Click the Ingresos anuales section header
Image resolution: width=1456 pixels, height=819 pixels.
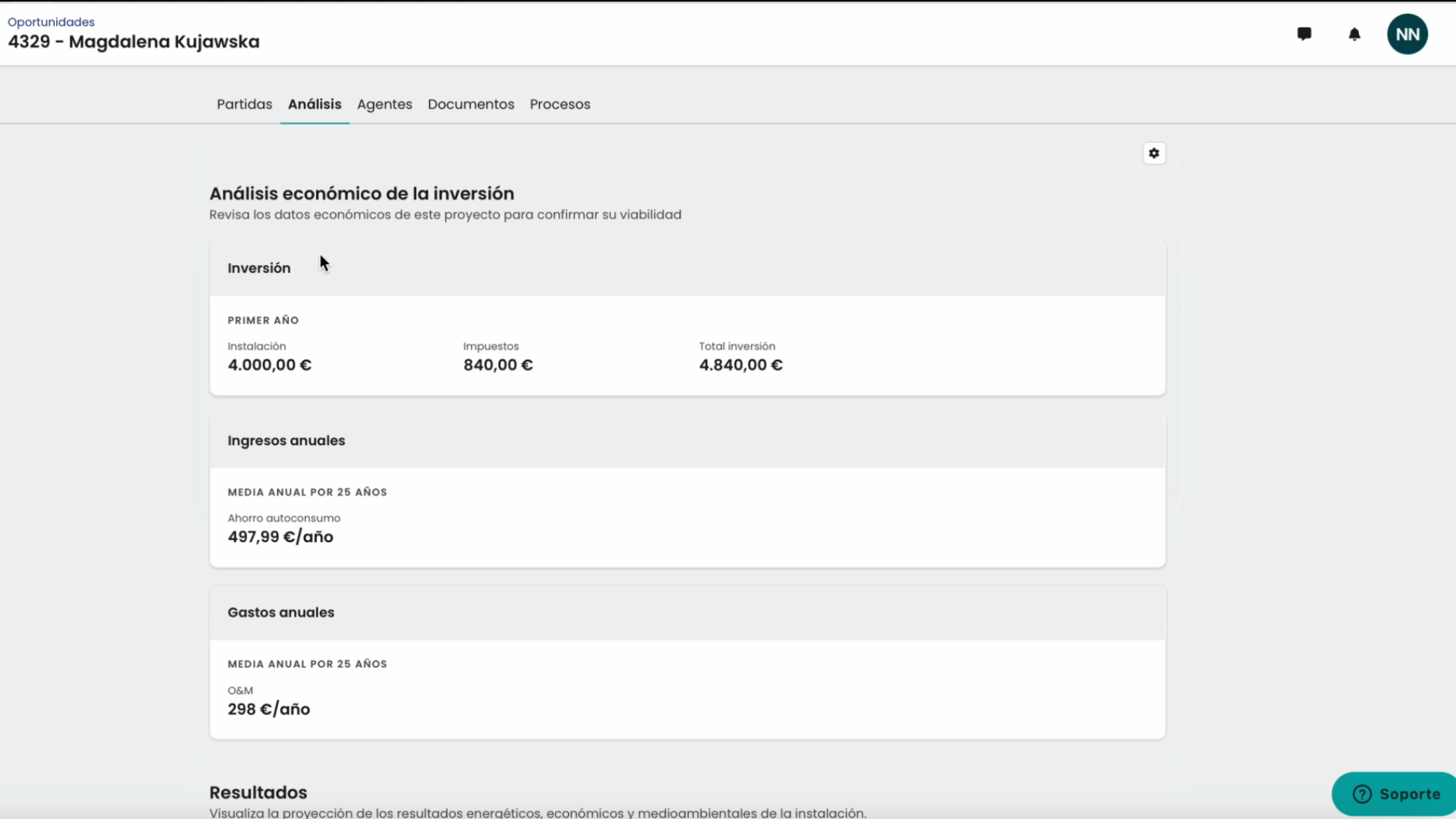pyautogui.click(x=687, y=441)
